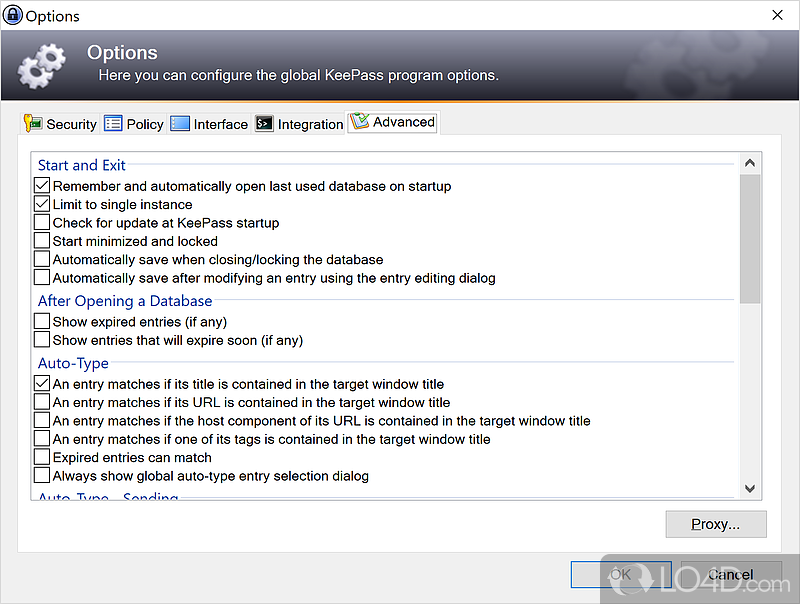800x604 pixels.
Task: Close the Options dialog window
Action: click(x=778, y=16)
